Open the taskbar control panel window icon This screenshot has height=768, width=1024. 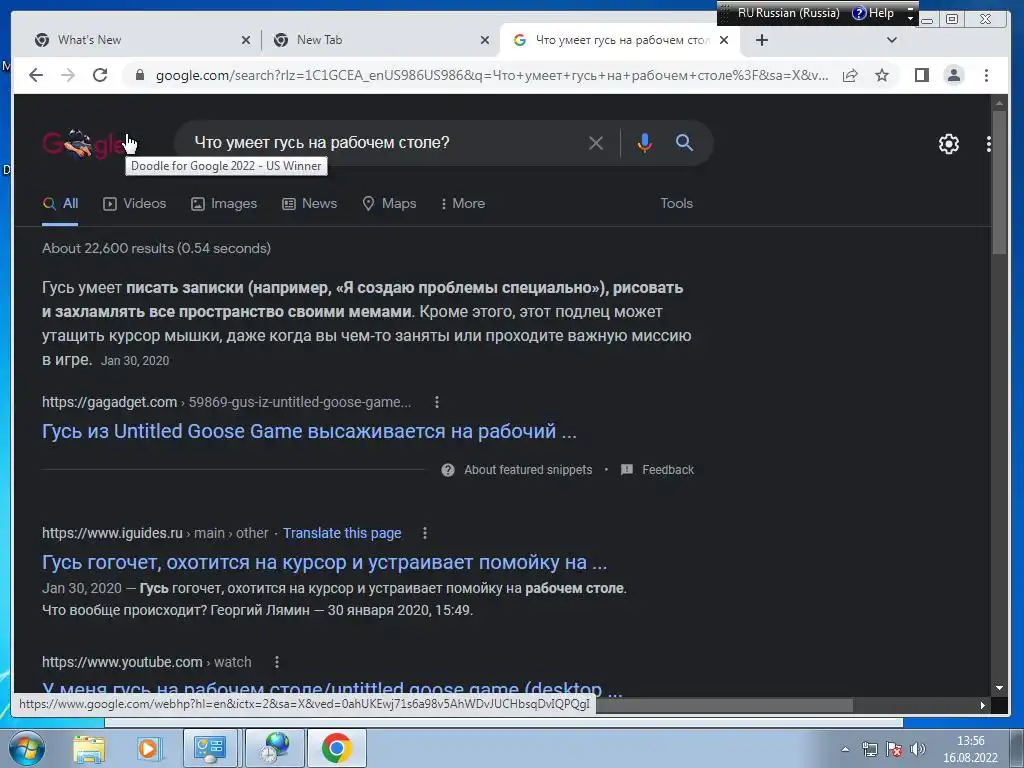210,748
